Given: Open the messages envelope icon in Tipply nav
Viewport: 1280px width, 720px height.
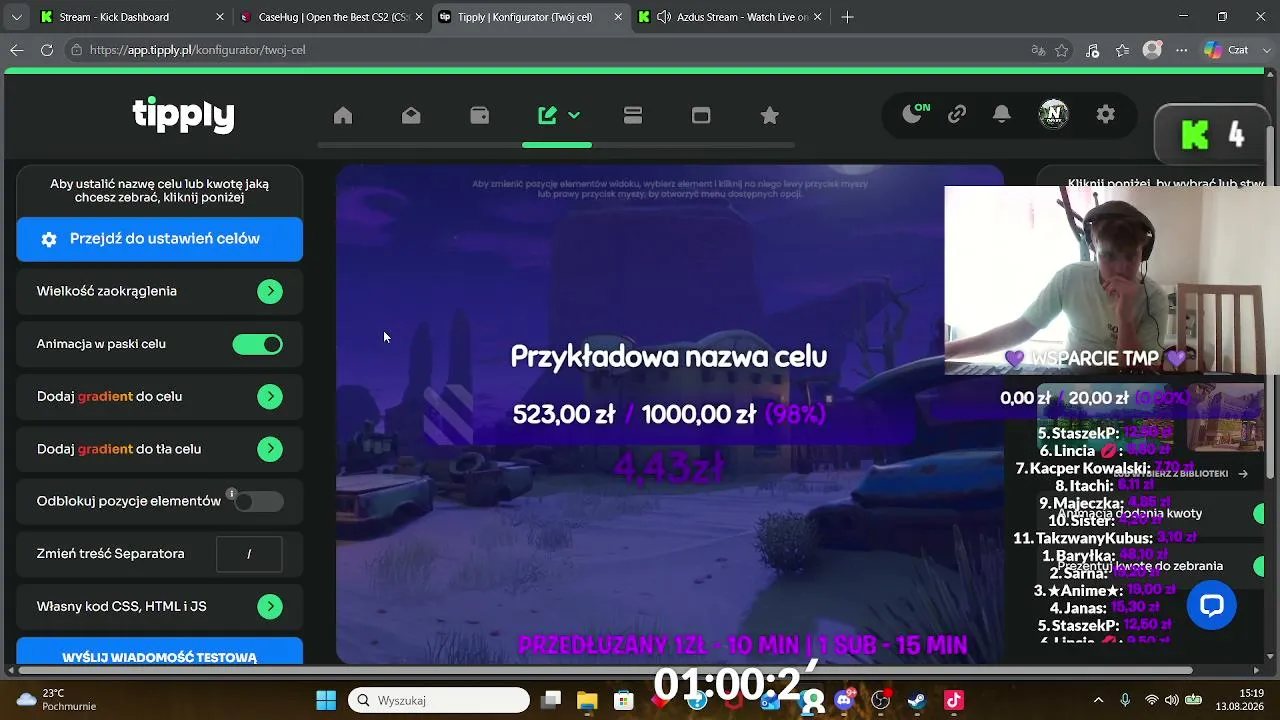Looking at the screenshot, I should tap(411, 116).
